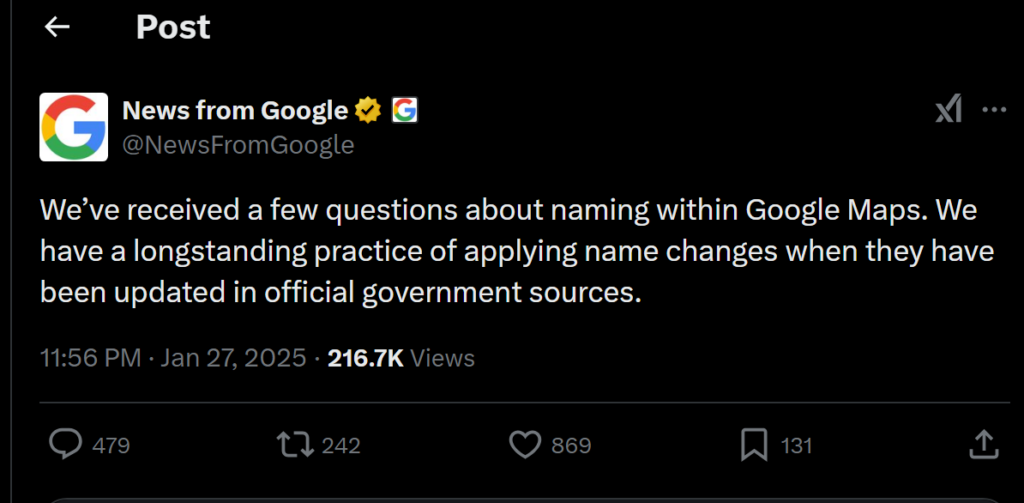Click the 11:56 PM Jan 27, 2025 timestamp
Image resolution: width=1024 pixels, height=503 pixels.
pos(173,358)
